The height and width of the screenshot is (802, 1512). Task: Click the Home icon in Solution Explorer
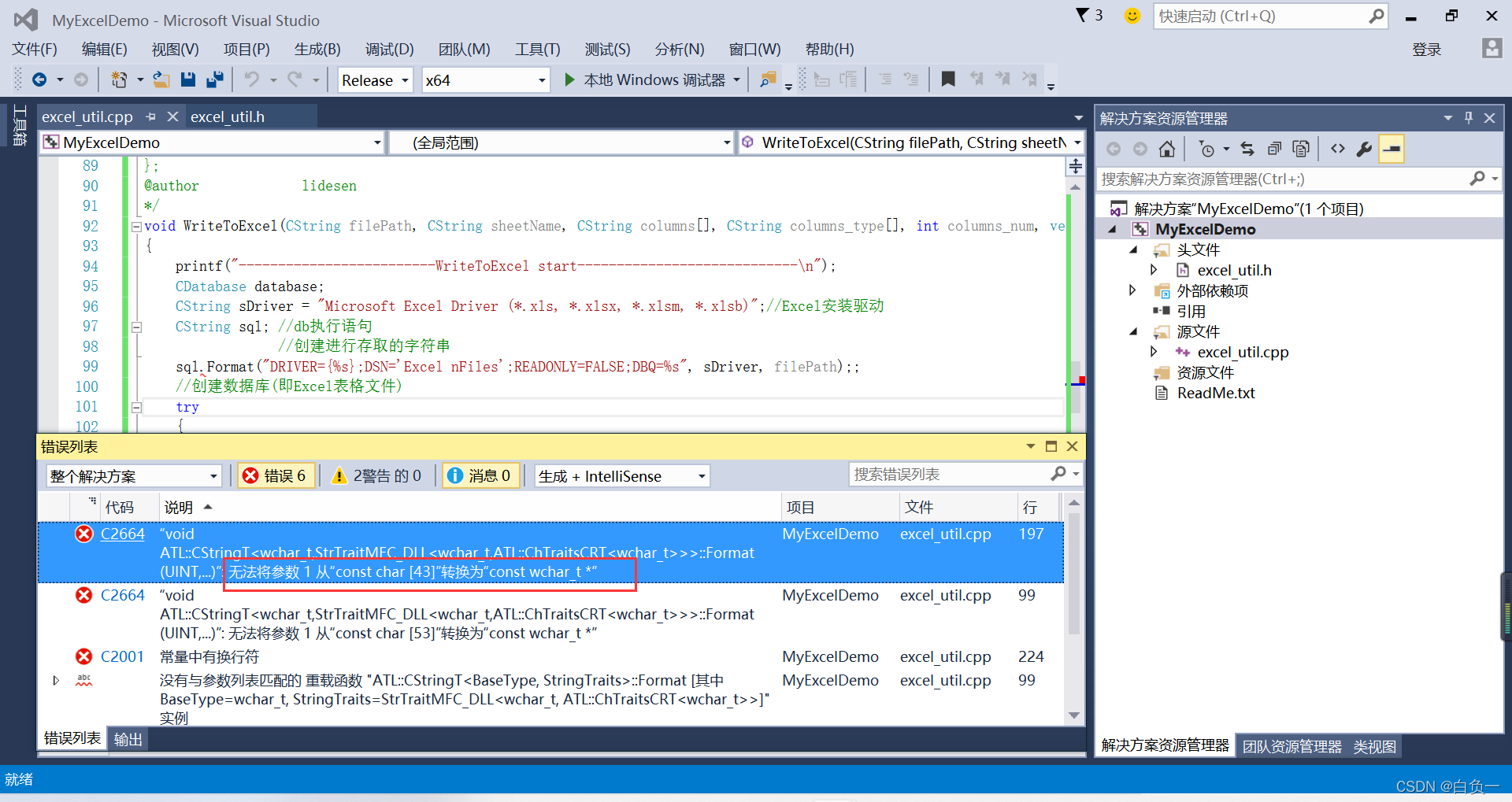point(1167,149)
